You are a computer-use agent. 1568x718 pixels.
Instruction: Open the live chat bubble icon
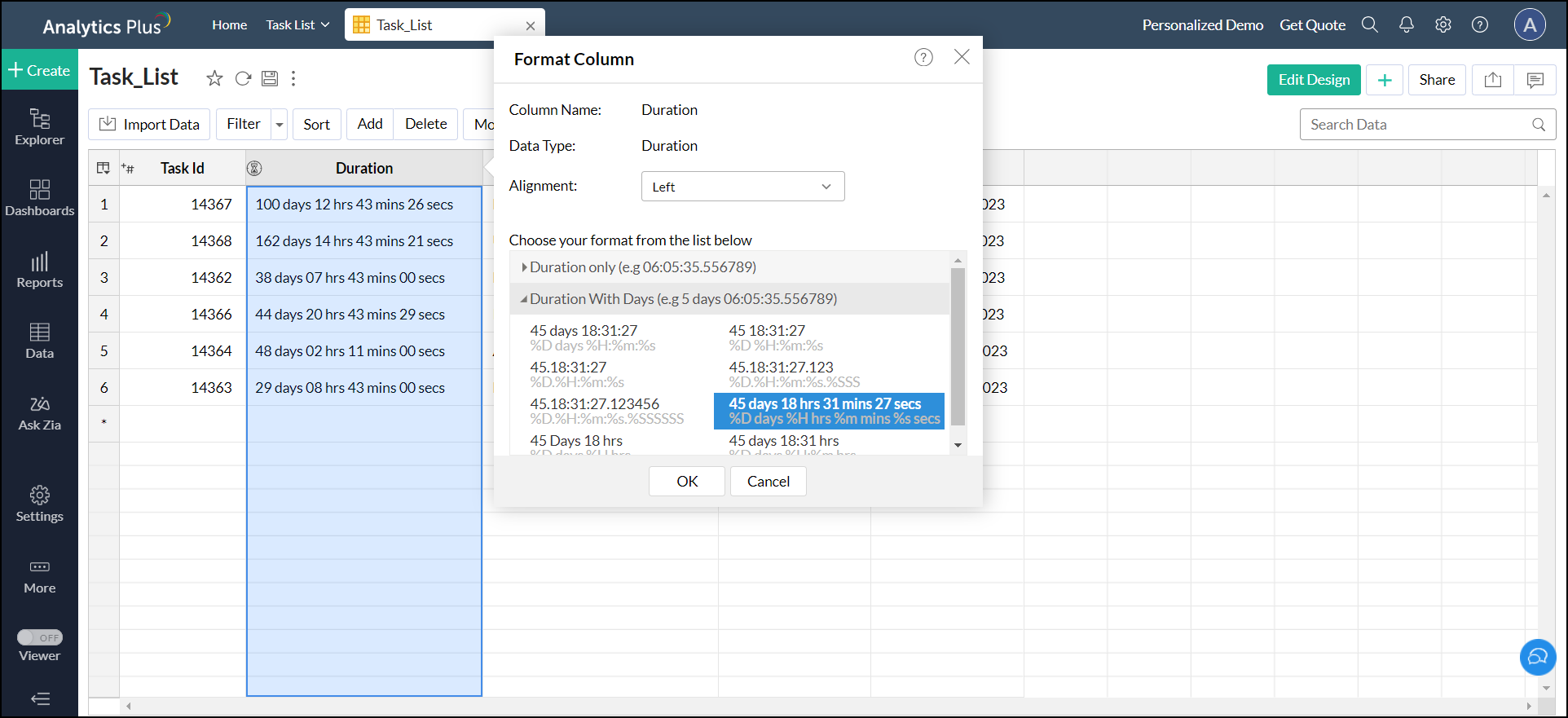(x=1537, y=656)
